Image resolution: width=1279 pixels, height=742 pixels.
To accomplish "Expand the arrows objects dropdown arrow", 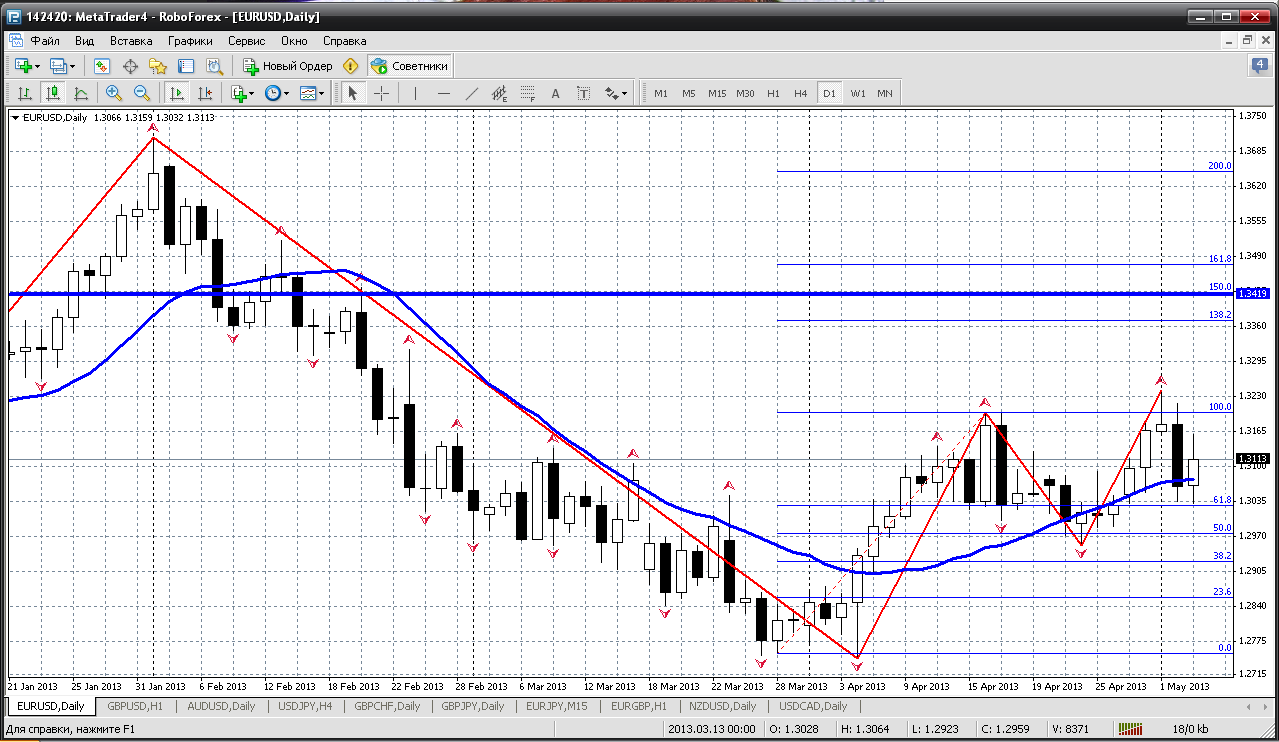I will pos(625,93).
